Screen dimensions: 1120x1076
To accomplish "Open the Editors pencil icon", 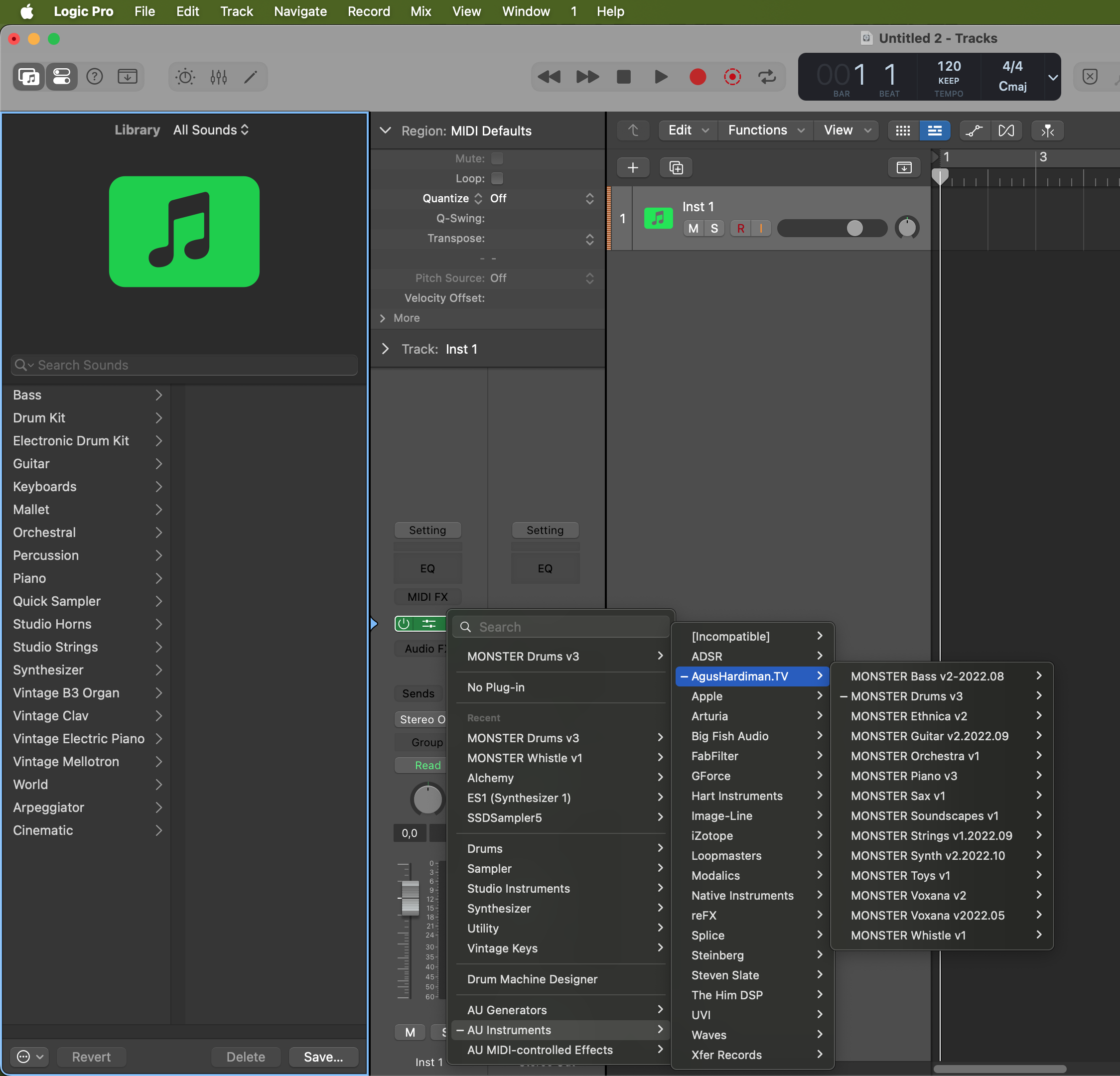I will [x=251, y=77].
